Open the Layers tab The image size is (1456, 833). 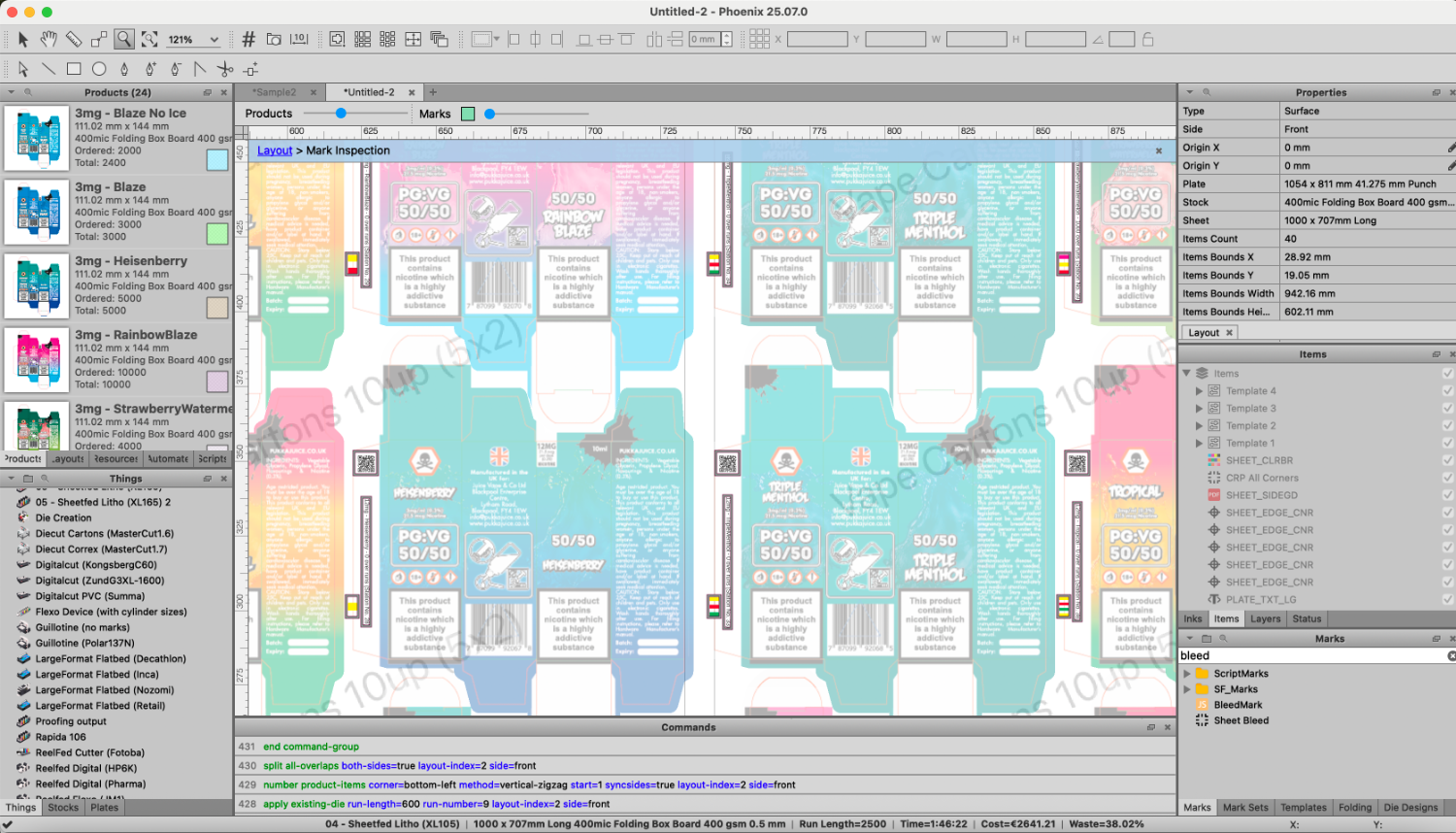click(1265, 619)
